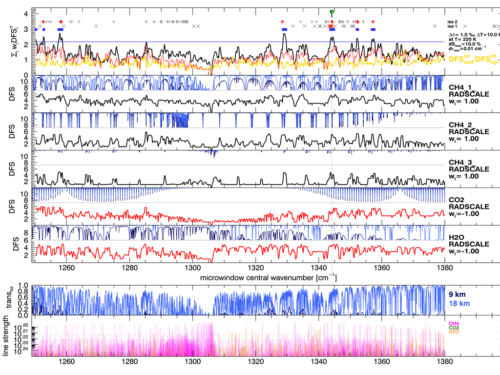Click tick 1360 on the bottom line strength axis

pyautogui.click(x=382, y=361)
